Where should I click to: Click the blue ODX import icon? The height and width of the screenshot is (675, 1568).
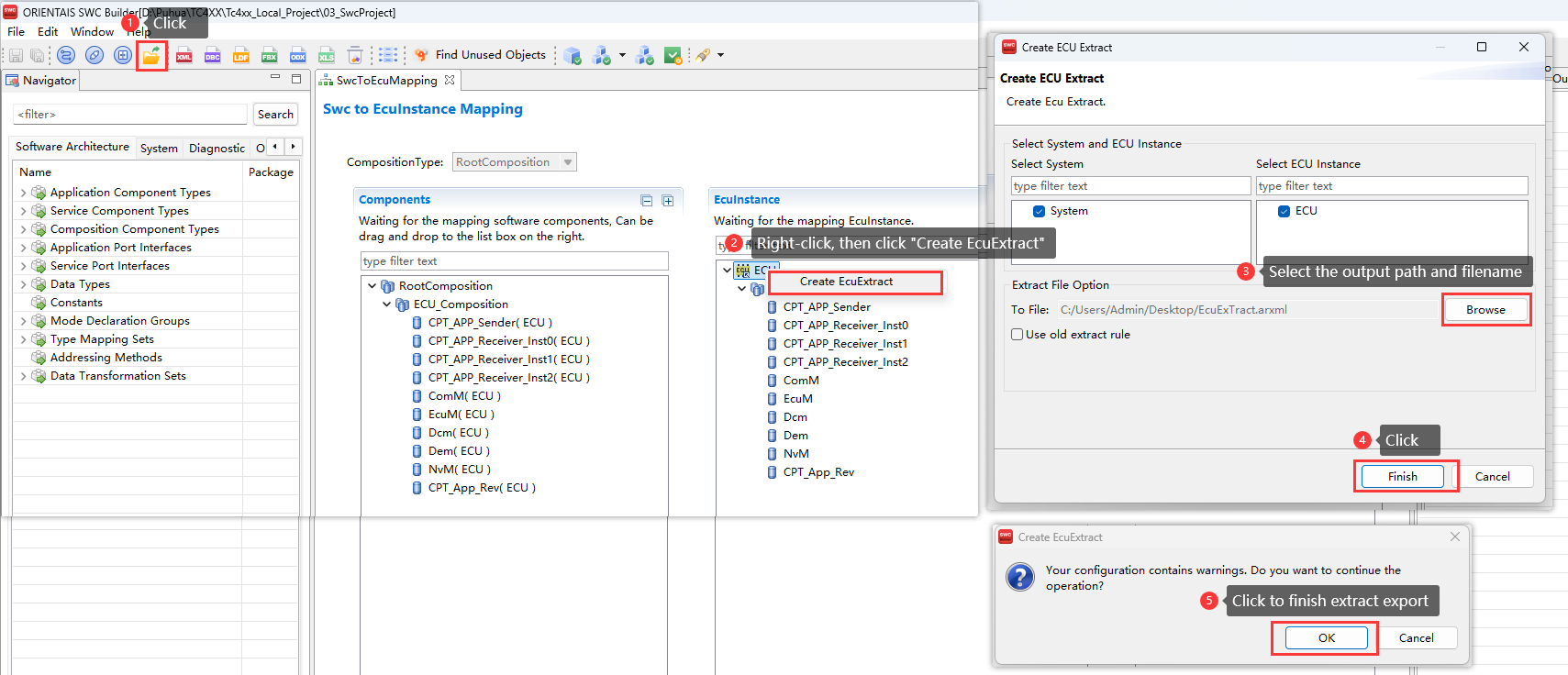tap(297, 56)
